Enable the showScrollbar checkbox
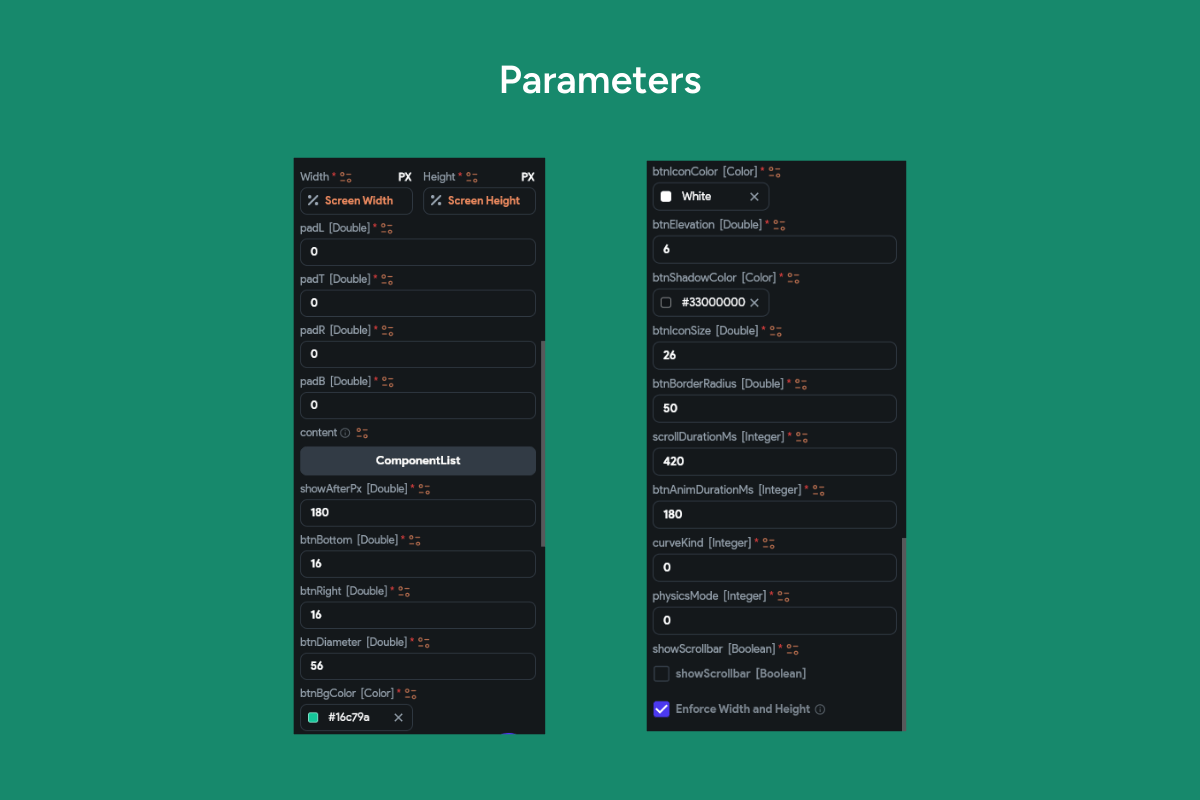 [x=661, y=674]
